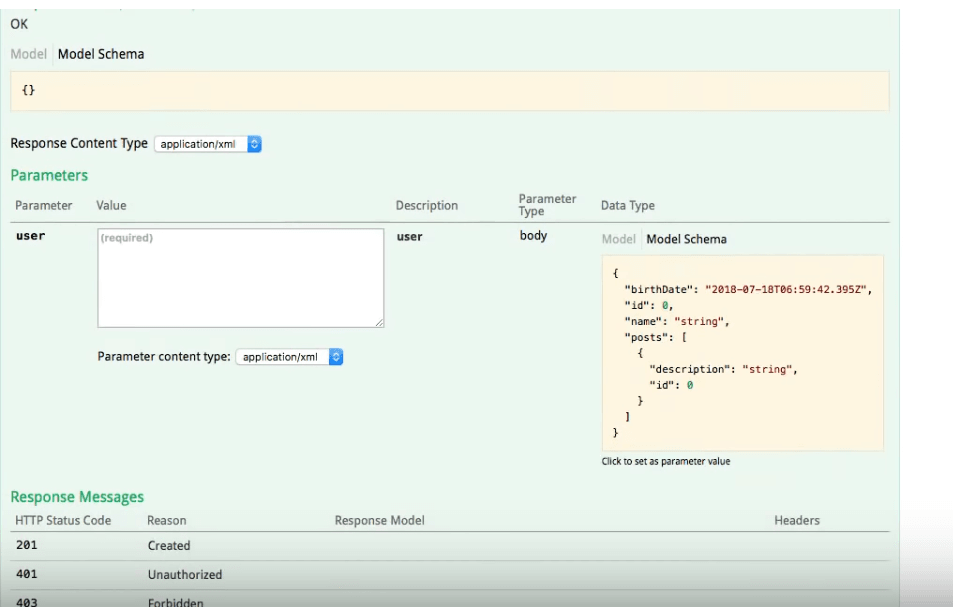Image resolution: width=953 pixels, height=607 pixels.
Task: Click the Response Model column header
Action: [379, 520]
